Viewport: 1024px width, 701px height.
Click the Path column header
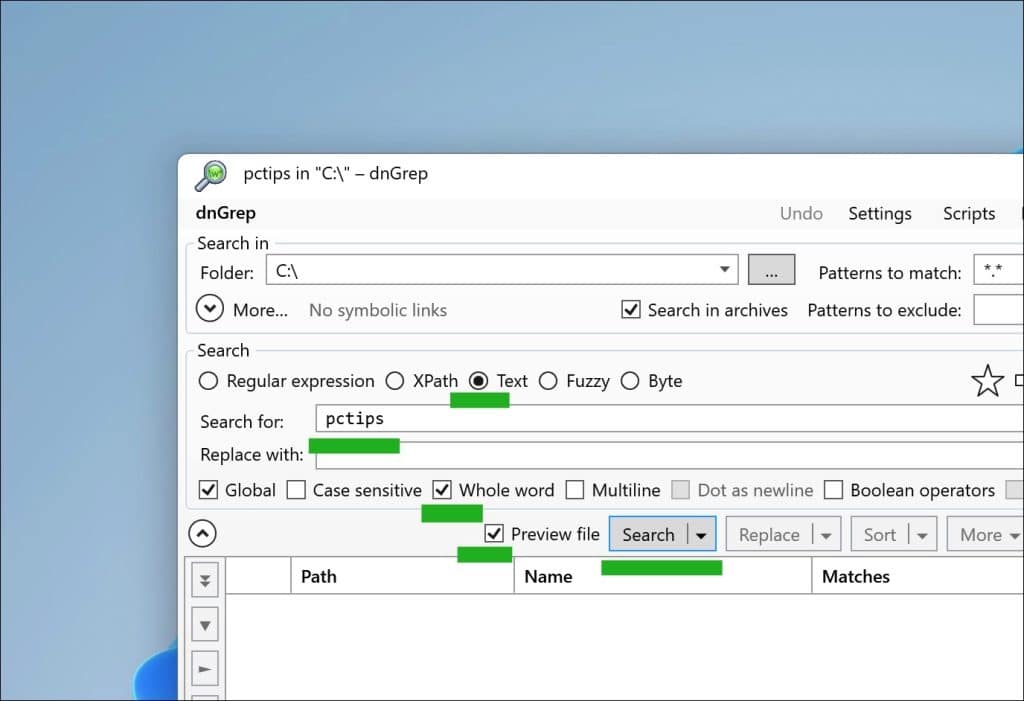[402, 576]
